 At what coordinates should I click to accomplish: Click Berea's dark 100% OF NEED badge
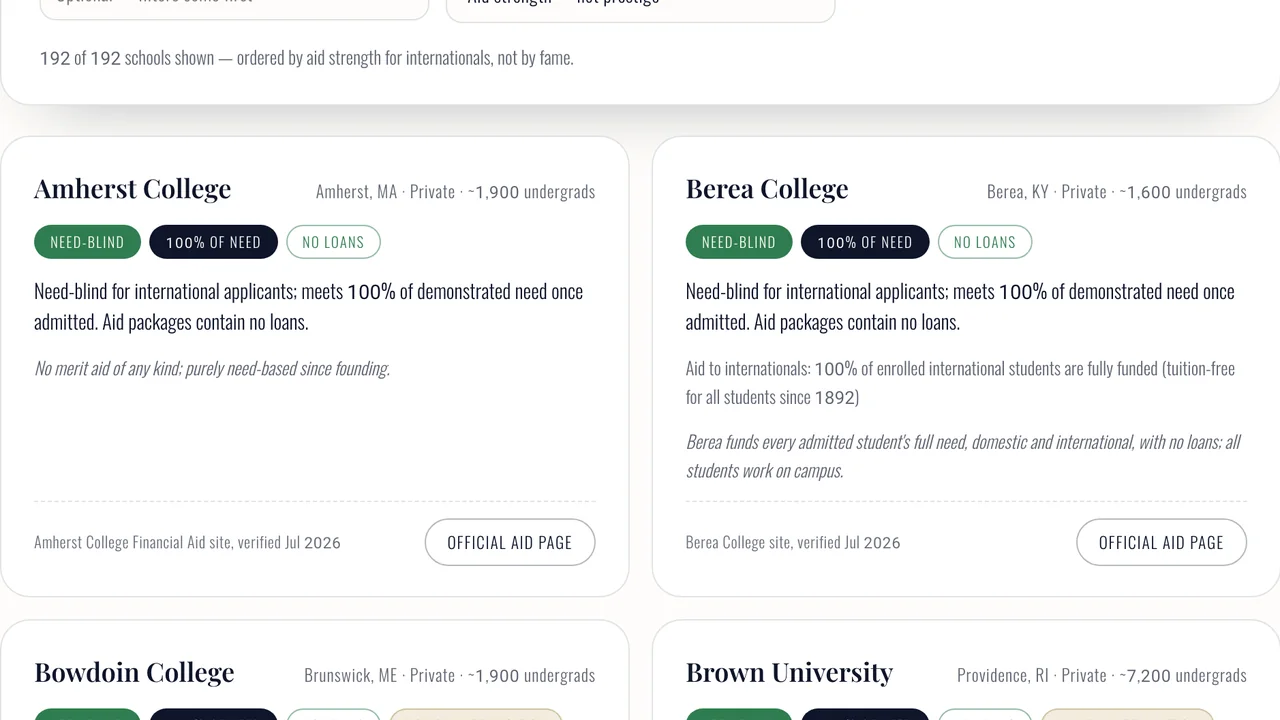865,242
